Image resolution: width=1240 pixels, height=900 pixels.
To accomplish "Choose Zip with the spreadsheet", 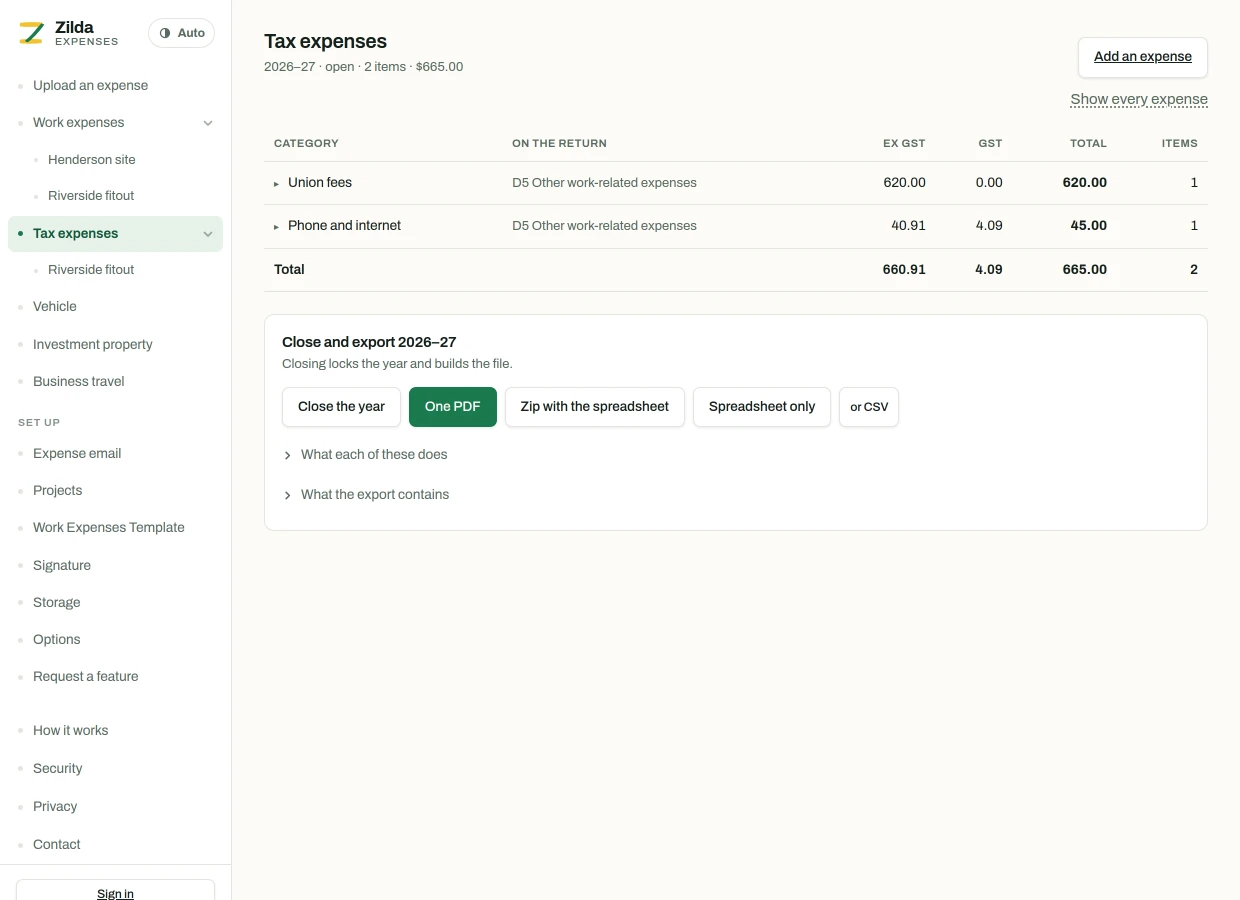I will click(x=595, y=407).
